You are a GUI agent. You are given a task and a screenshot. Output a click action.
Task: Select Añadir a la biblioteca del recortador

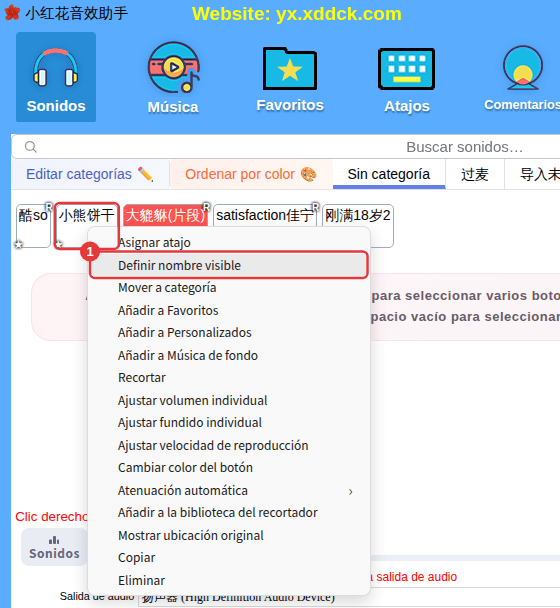point(229,513)
